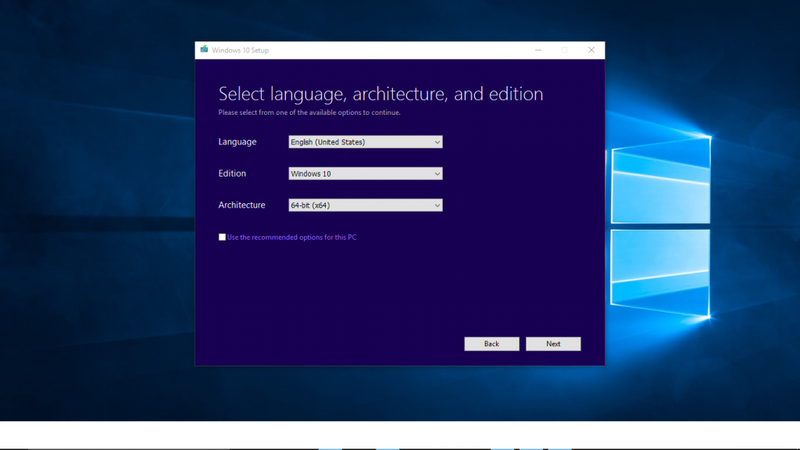Open the Architecture dropdown
Image resolution: width=800 pixels, height=450 pixels.
coord(365,205)
